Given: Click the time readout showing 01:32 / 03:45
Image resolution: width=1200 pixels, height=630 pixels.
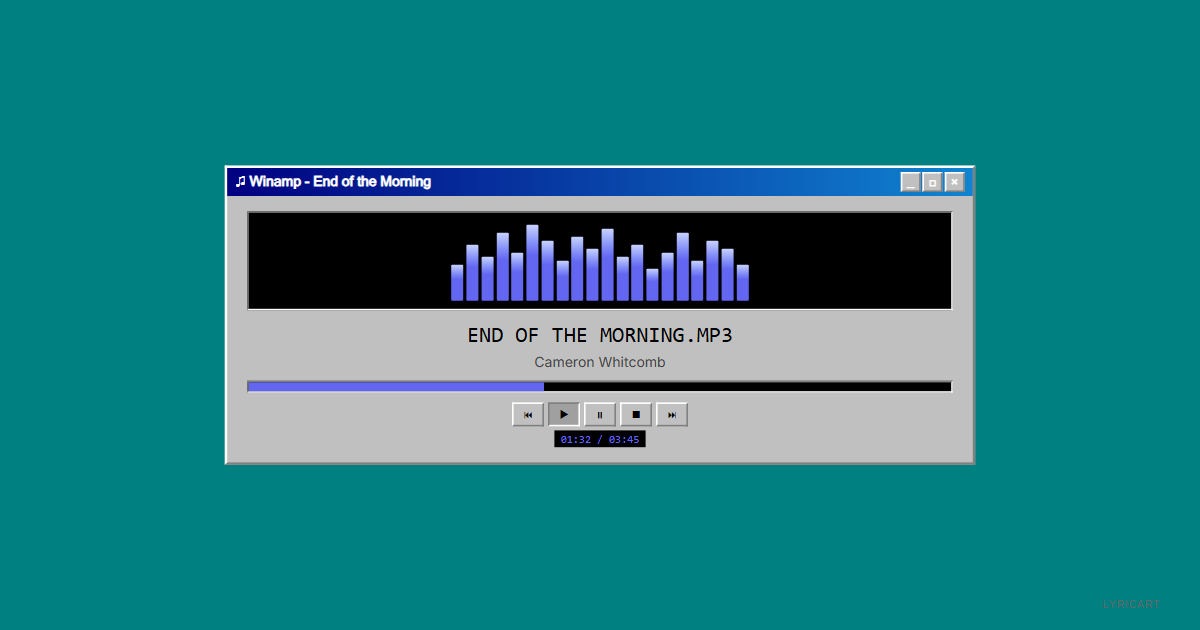Looking at the screenshot, I should 599,438.
